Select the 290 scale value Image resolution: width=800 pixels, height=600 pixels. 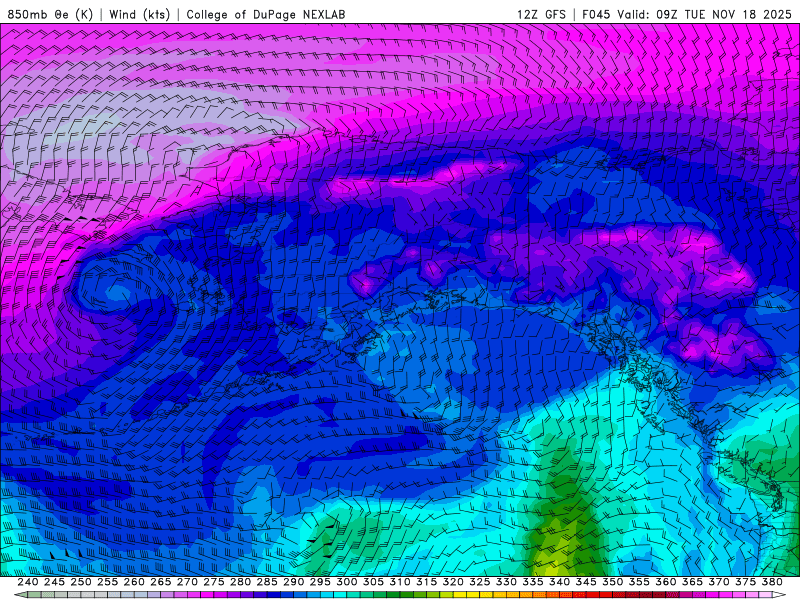293,582
